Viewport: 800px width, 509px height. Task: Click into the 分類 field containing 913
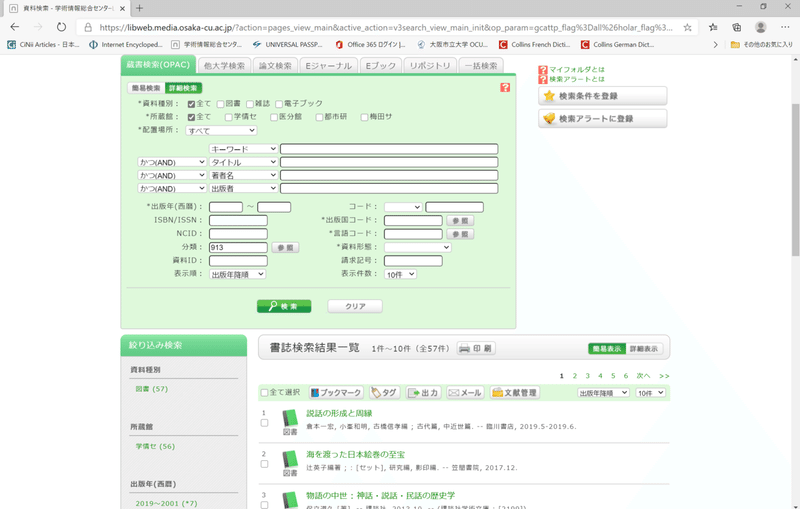click(x=238, y=247)
